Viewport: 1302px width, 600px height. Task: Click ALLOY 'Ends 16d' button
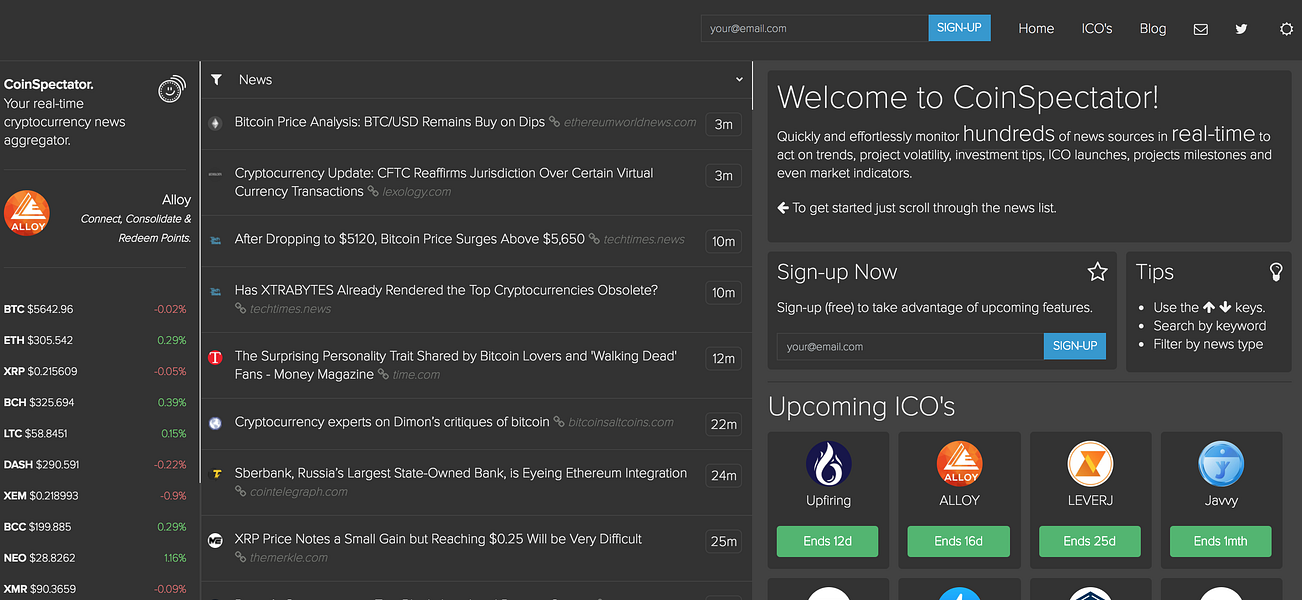(959, 541)
